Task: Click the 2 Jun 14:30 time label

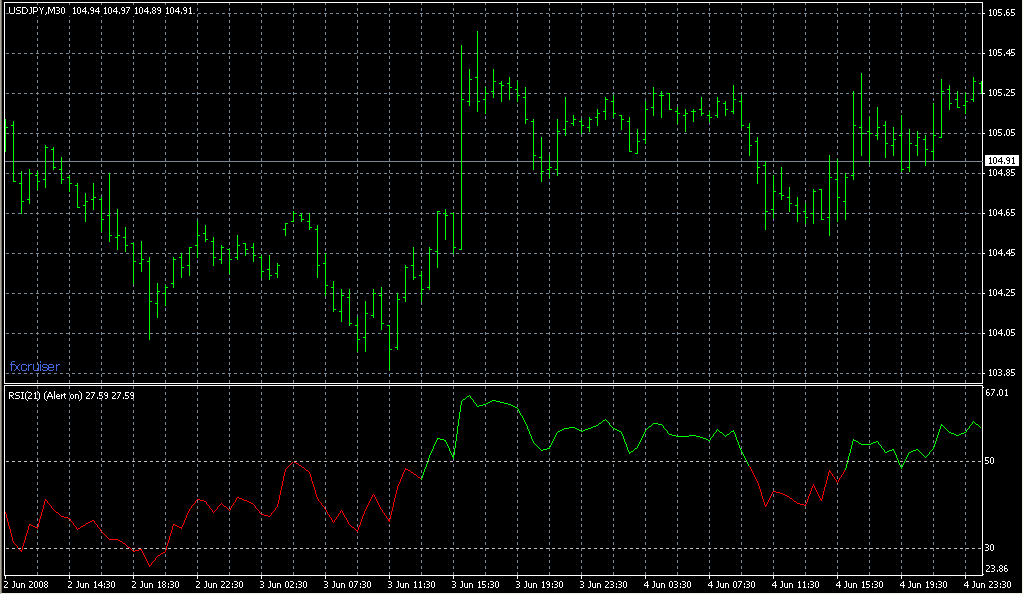Action: click(x=91, y=585)
